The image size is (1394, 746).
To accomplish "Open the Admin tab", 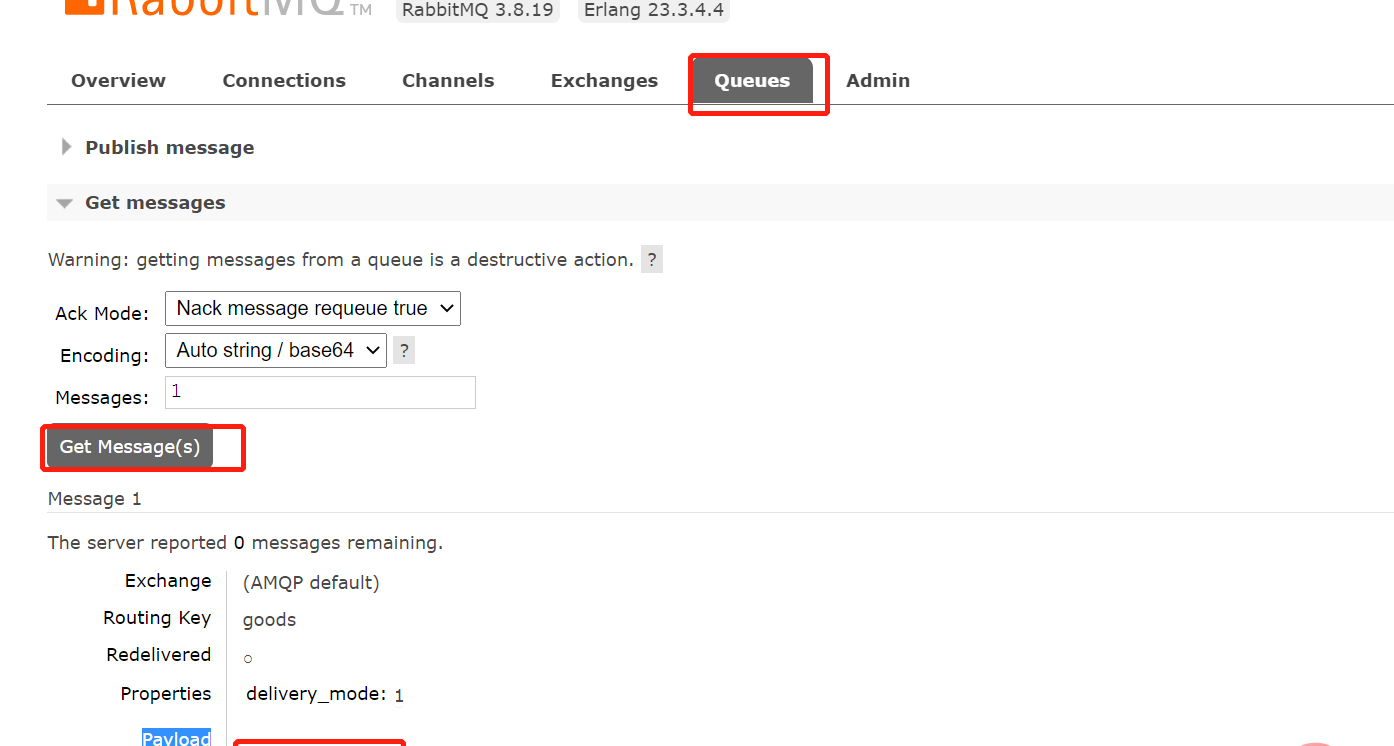I will (878, 81).
